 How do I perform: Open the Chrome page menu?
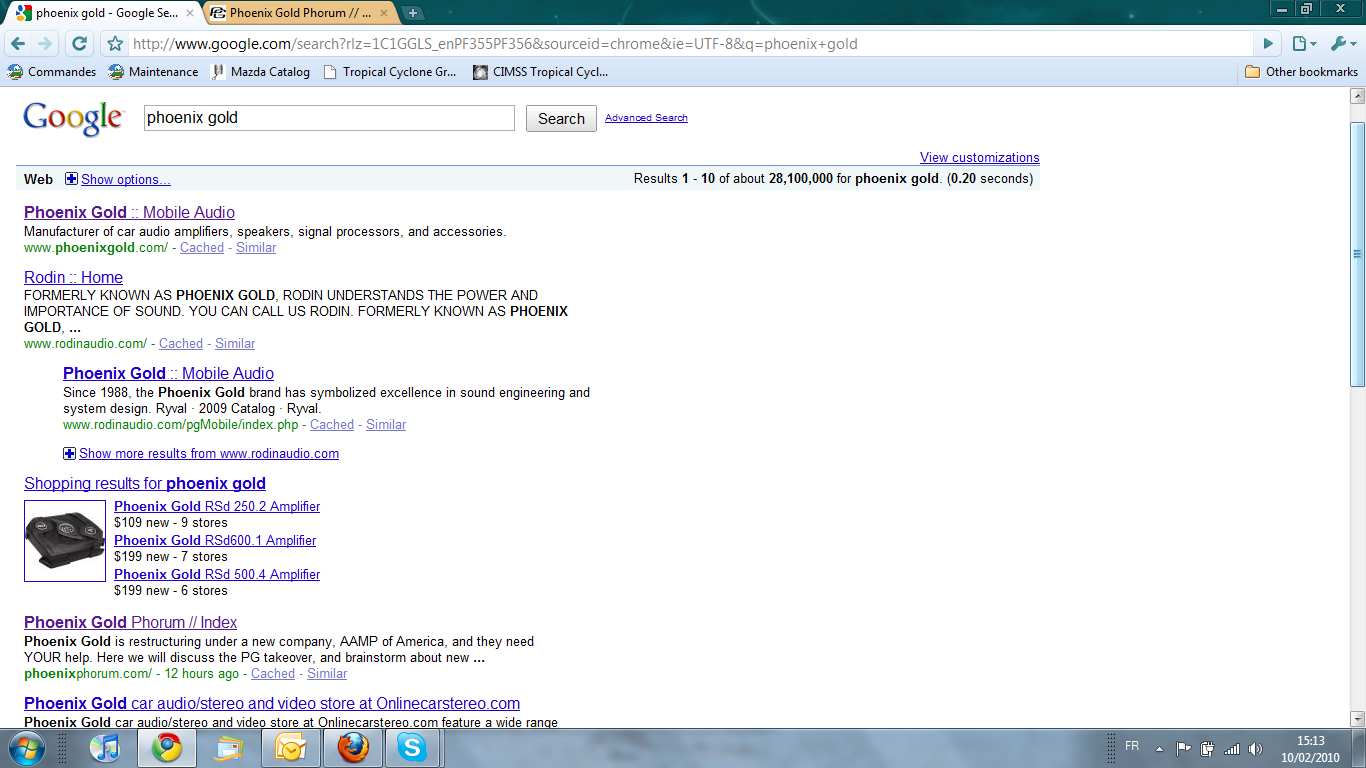coord(1303,44)
